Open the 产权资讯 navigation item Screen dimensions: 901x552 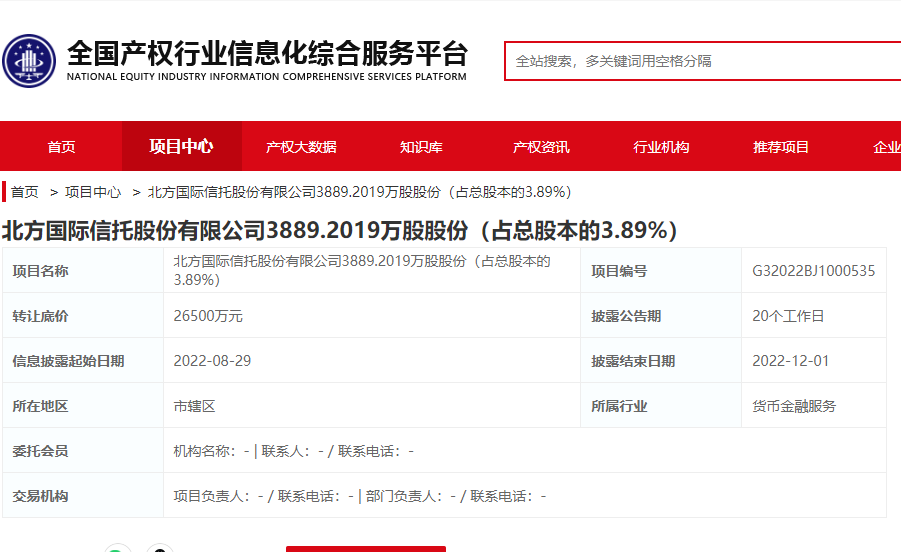(x=541, y=147)
